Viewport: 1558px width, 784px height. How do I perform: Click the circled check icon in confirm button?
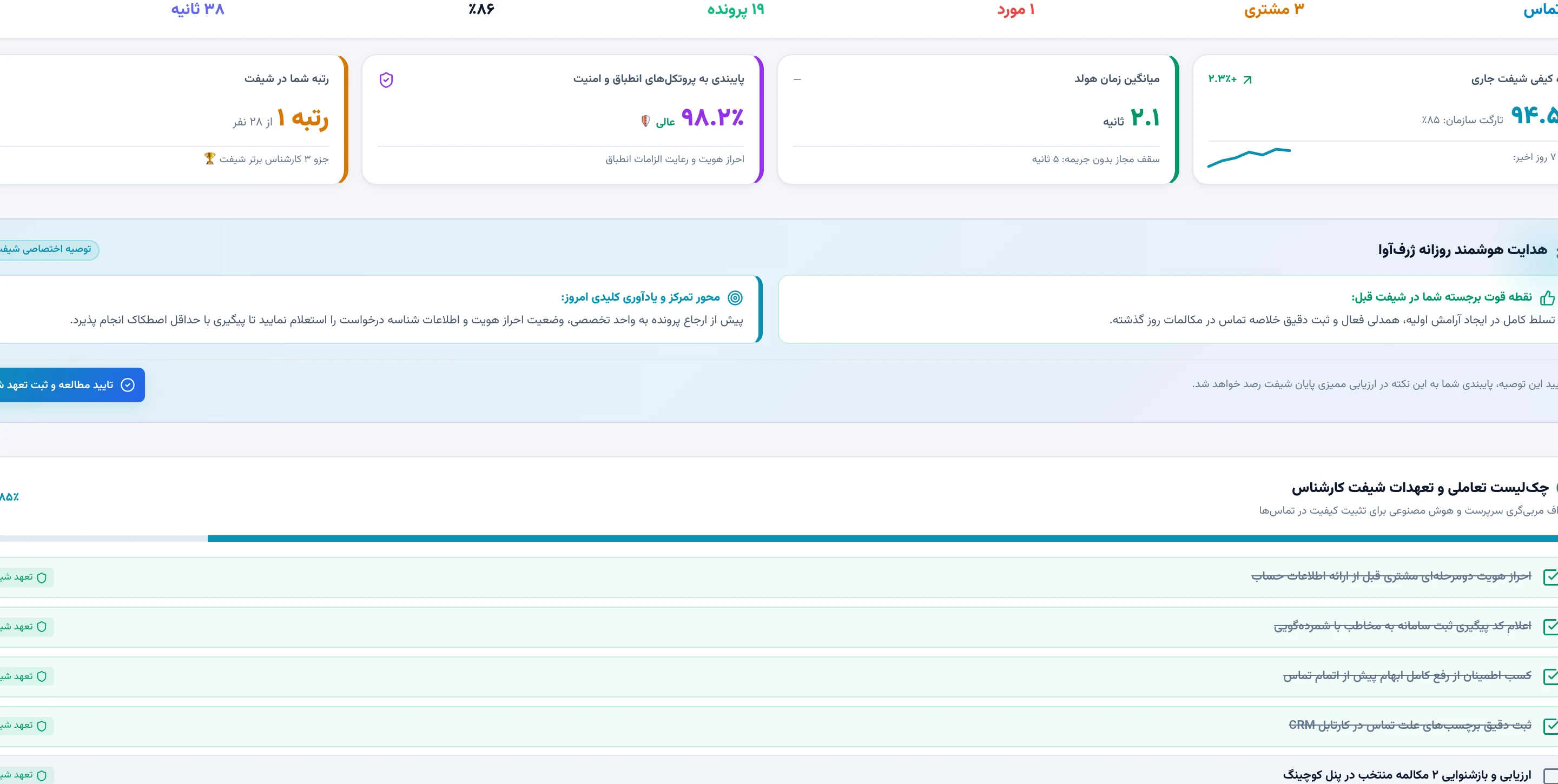128,385
